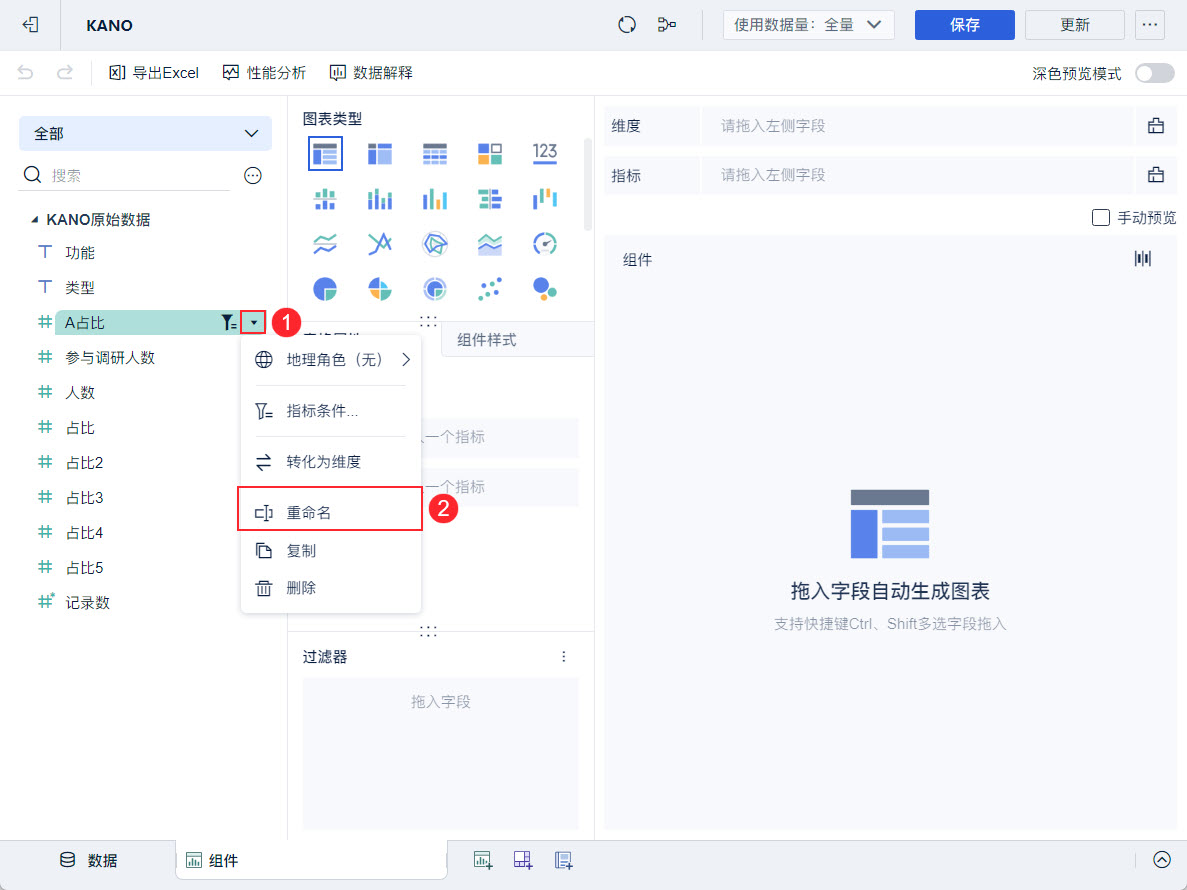Choose 复制 menu item
Screen dimensions: 1187x890
click(x=331, y=551)
